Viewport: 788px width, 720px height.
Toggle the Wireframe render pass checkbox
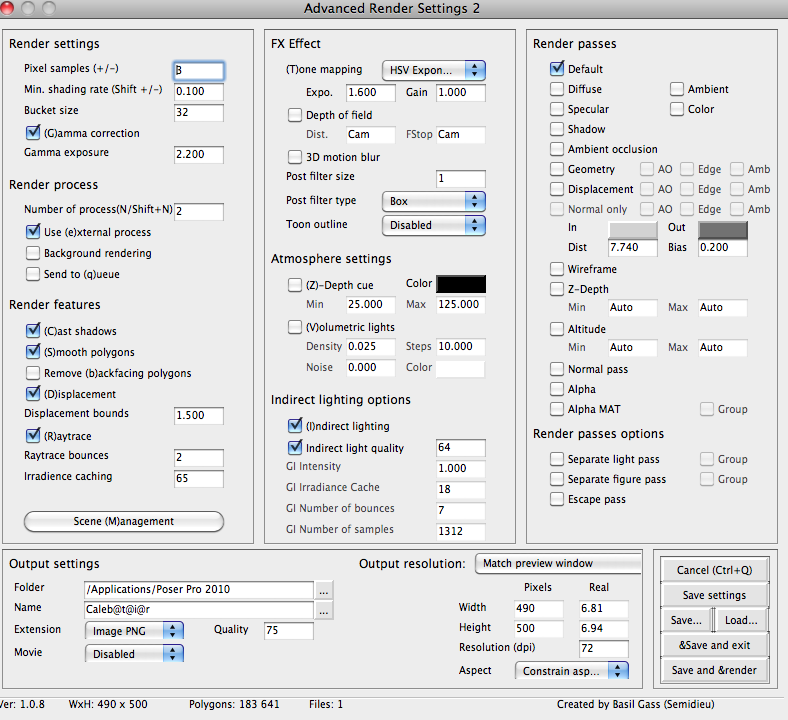pyautogui.click(x=557, y=269)
